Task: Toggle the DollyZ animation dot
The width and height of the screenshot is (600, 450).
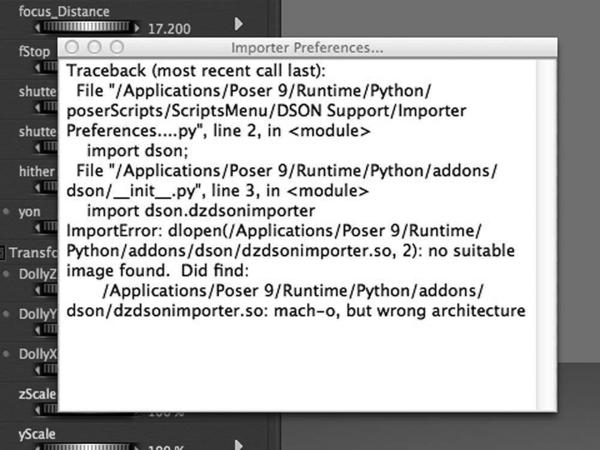Action: [6, 273]
